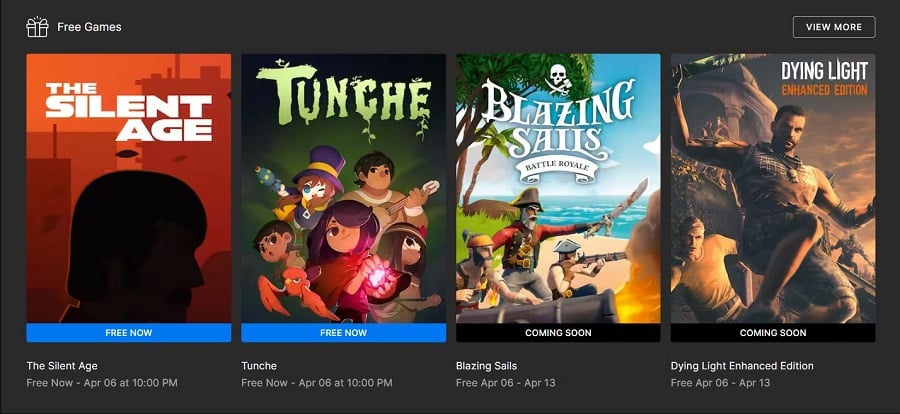Open the Dying Light Enhanced Edition cover

[x=773, y=188]
